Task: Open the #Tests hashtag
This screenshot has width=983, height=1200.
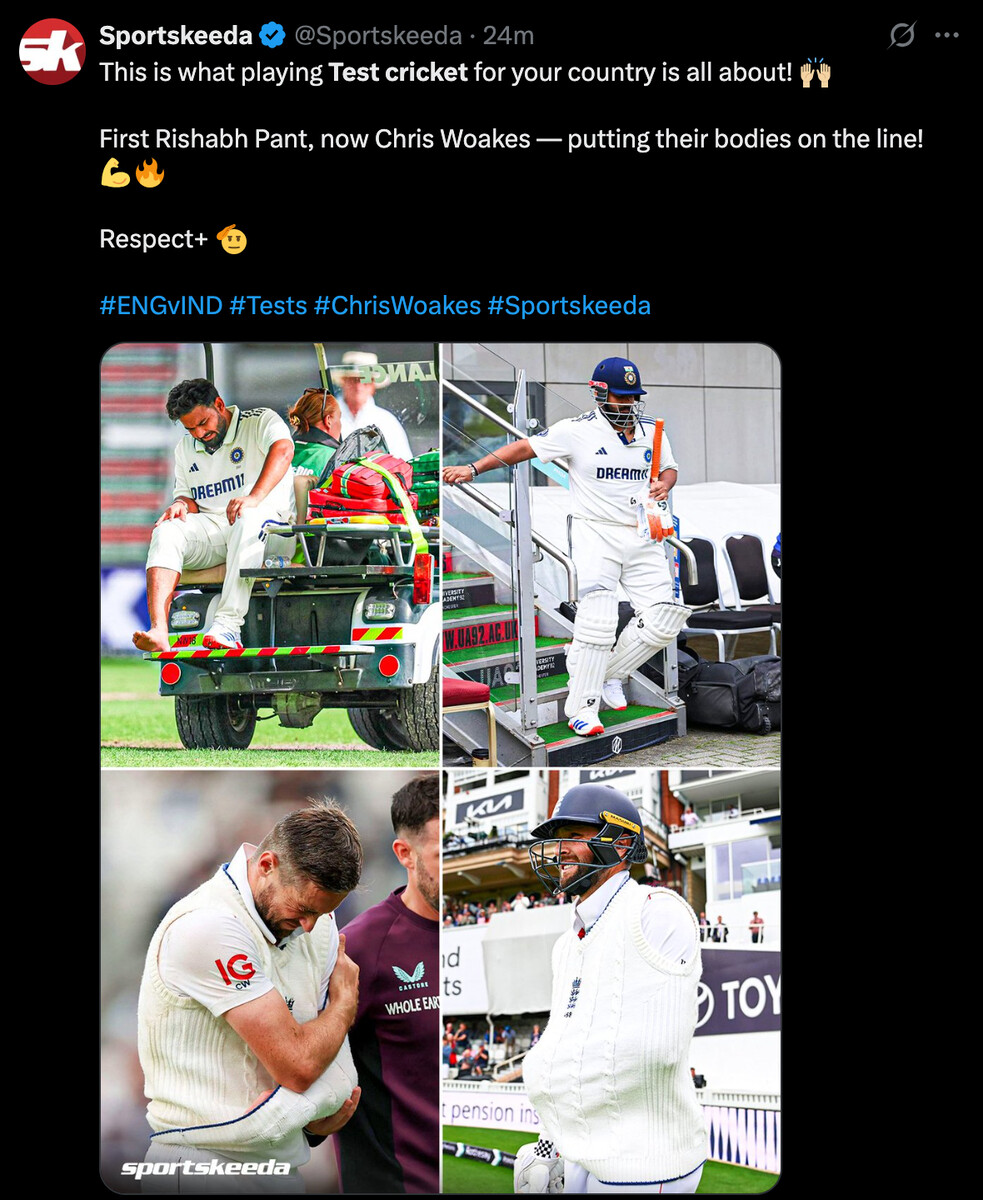Action: pyautogui.click(x=268, y=305)
